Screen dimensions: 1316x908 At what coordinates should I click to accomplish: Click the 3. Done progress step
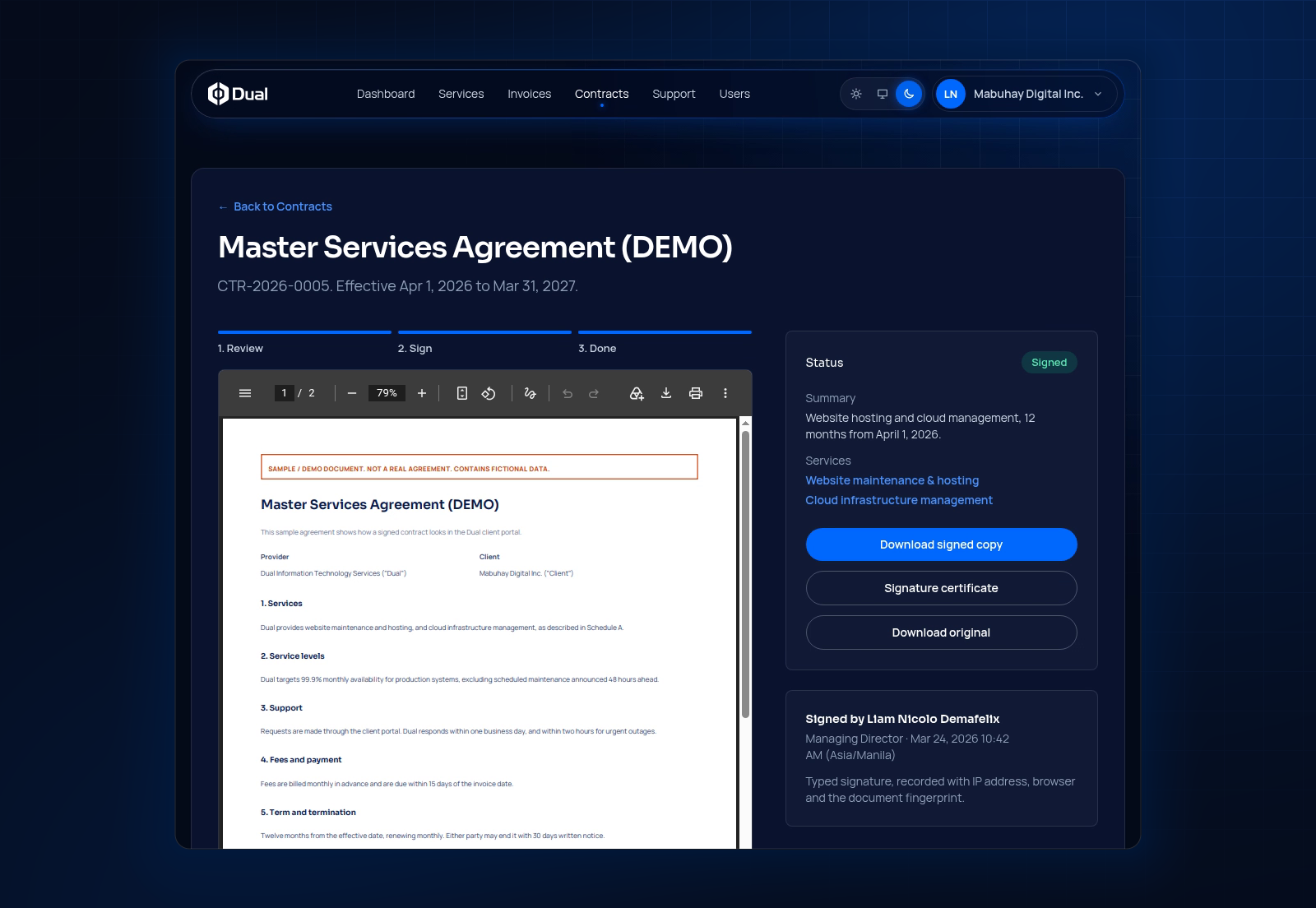click(x=665, y=342)
